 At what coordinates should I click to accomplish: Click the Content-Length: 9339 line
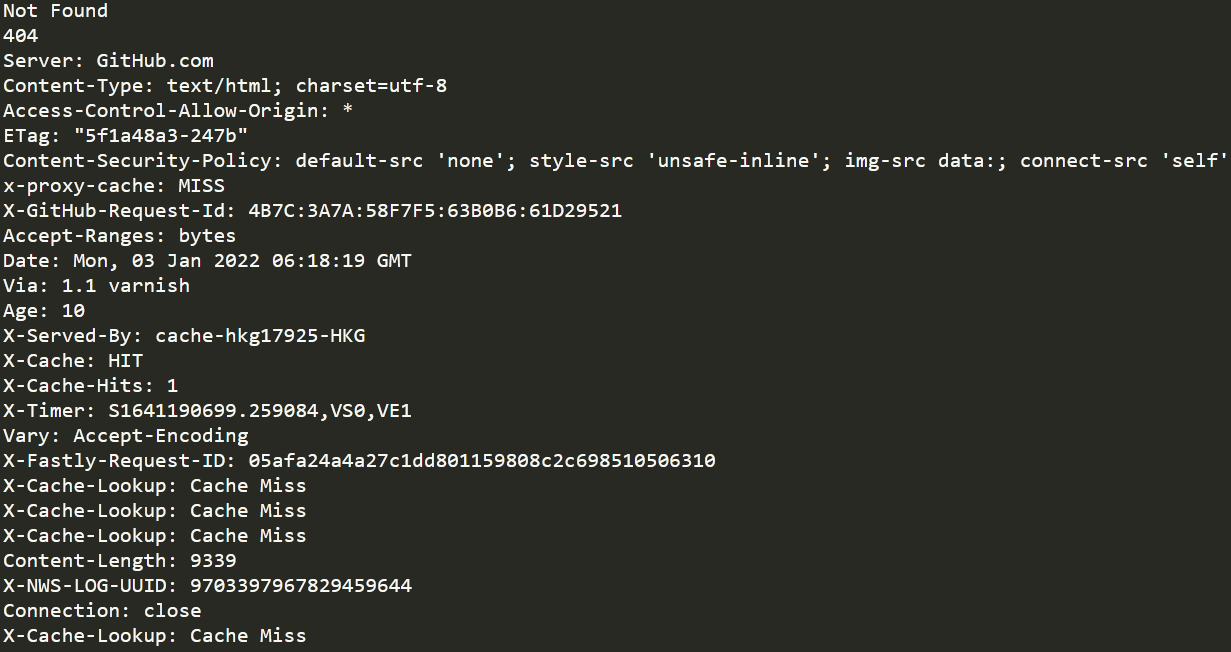pos(120,561)
